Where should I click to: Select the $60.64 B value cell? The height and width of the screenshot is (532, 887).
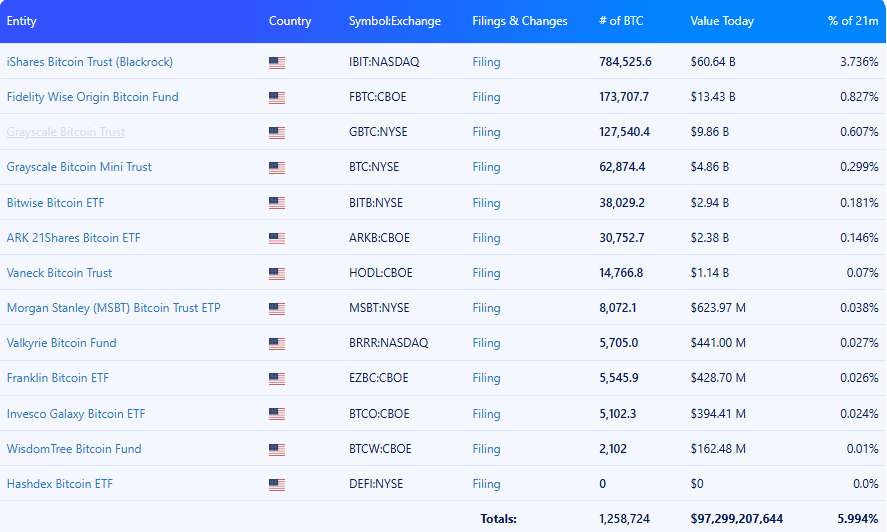[713, 62]
